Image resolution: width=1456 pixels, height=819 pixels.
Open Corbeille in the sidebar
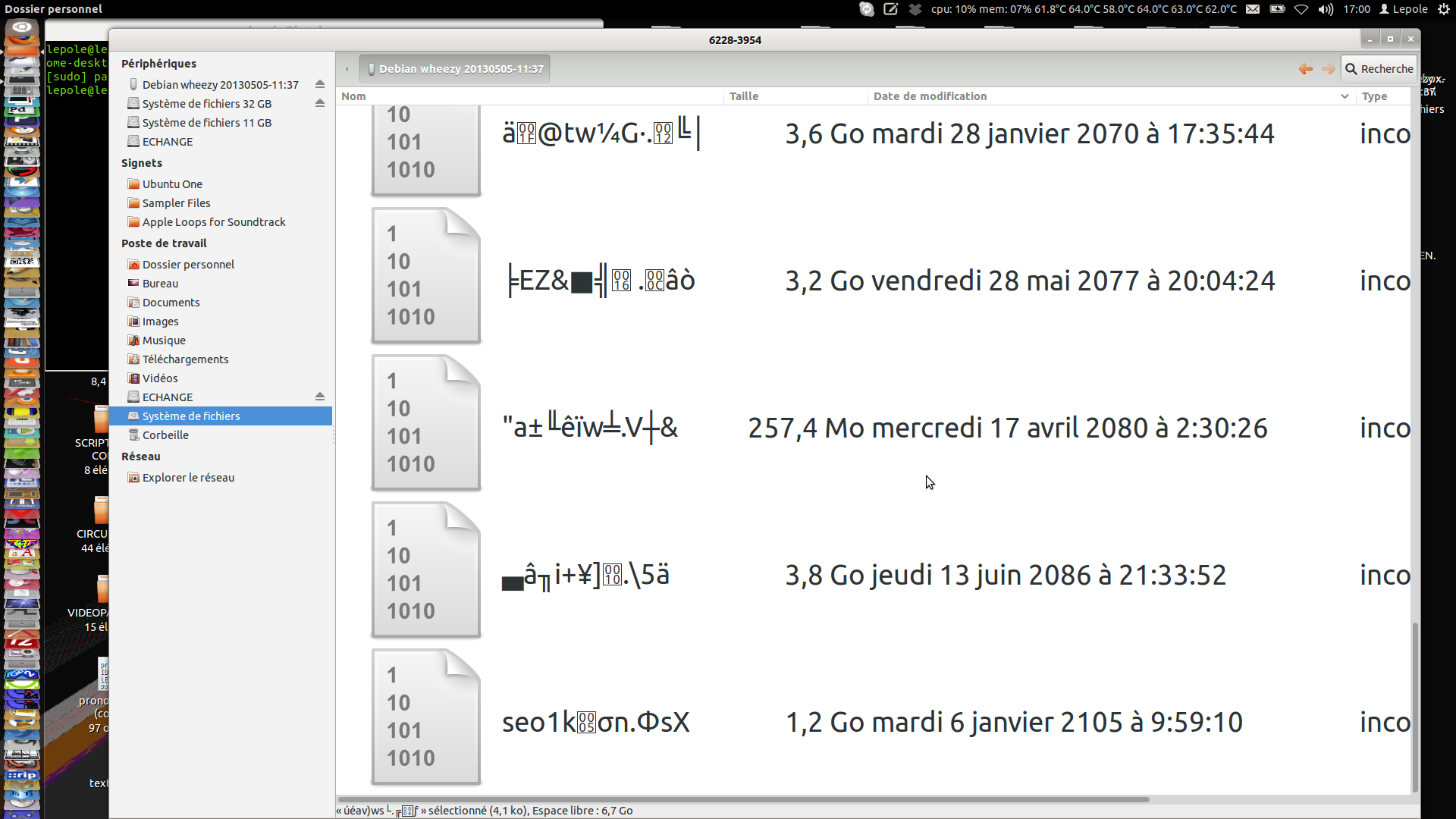tap(165, 435)
